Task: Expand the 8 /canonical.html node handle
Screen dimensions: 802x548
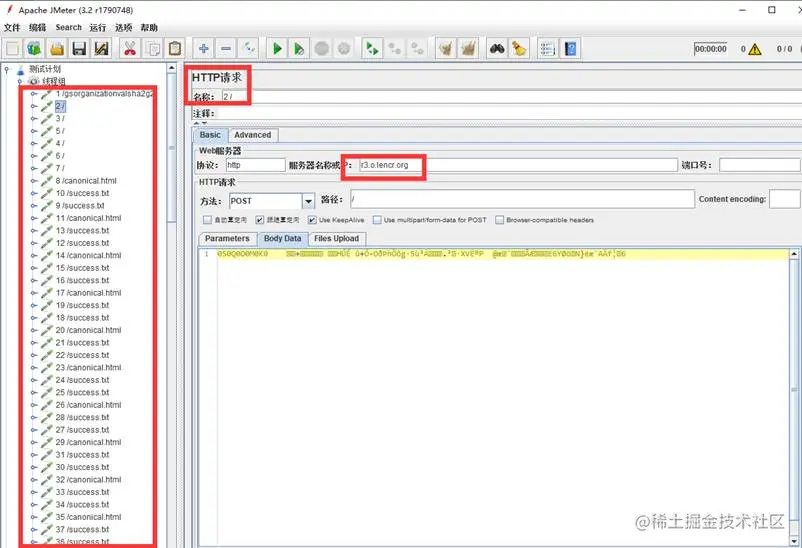Action: click(x=34, y=181)
